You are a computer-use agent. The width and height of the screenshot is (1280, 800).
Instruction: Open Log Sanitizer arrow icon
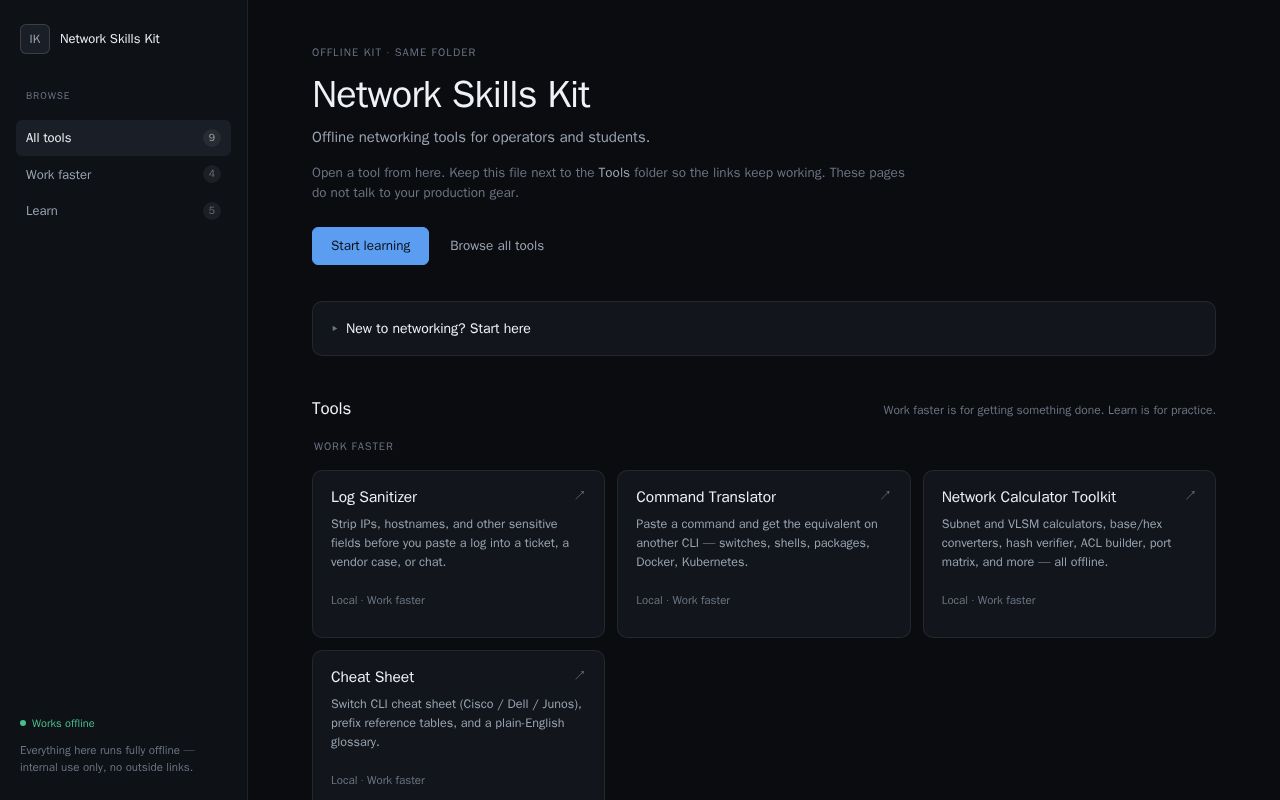pyautogui.click(x=580, y=495)
